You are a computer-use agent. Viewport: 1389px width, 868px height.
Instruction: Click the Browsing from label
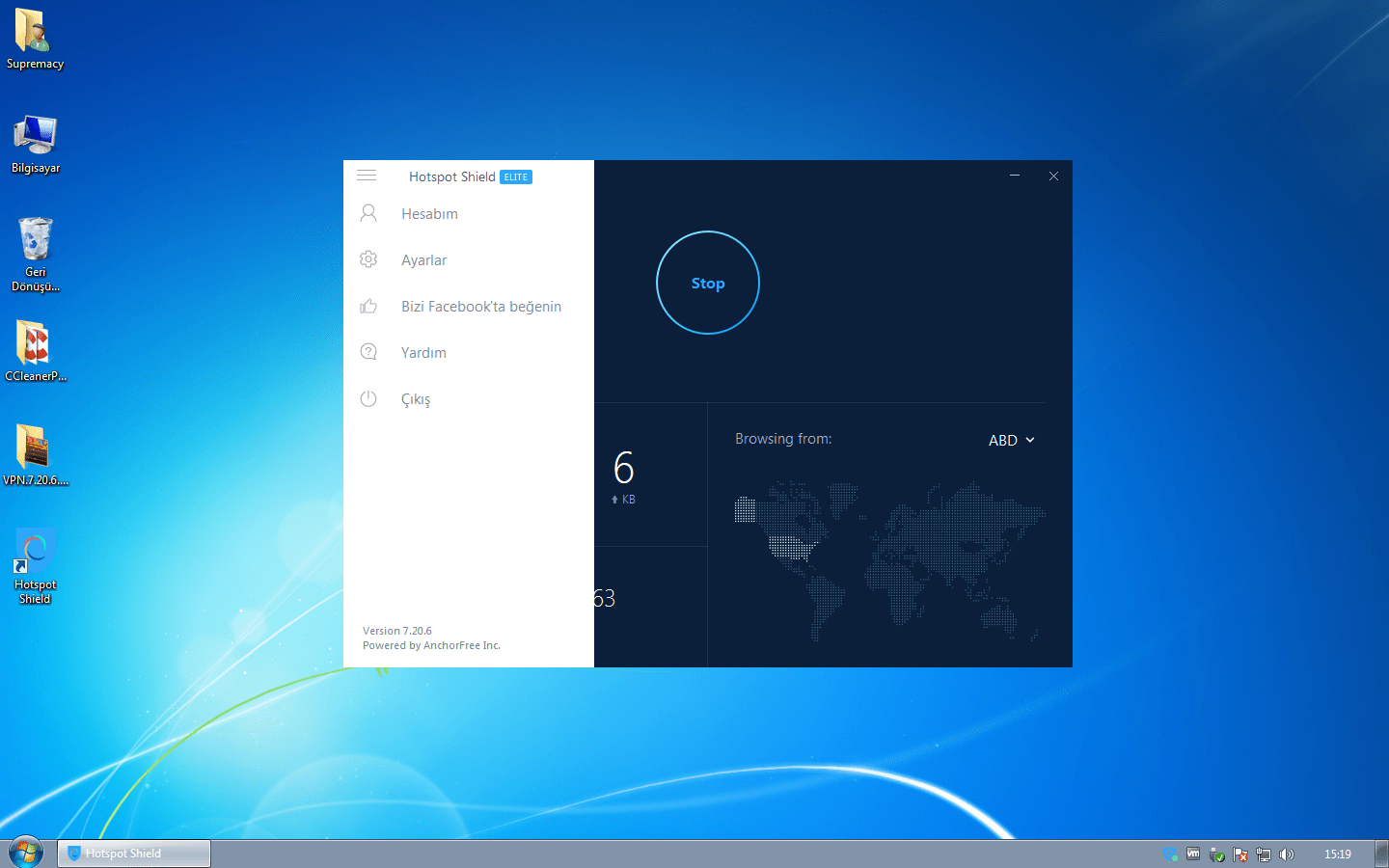783,439
